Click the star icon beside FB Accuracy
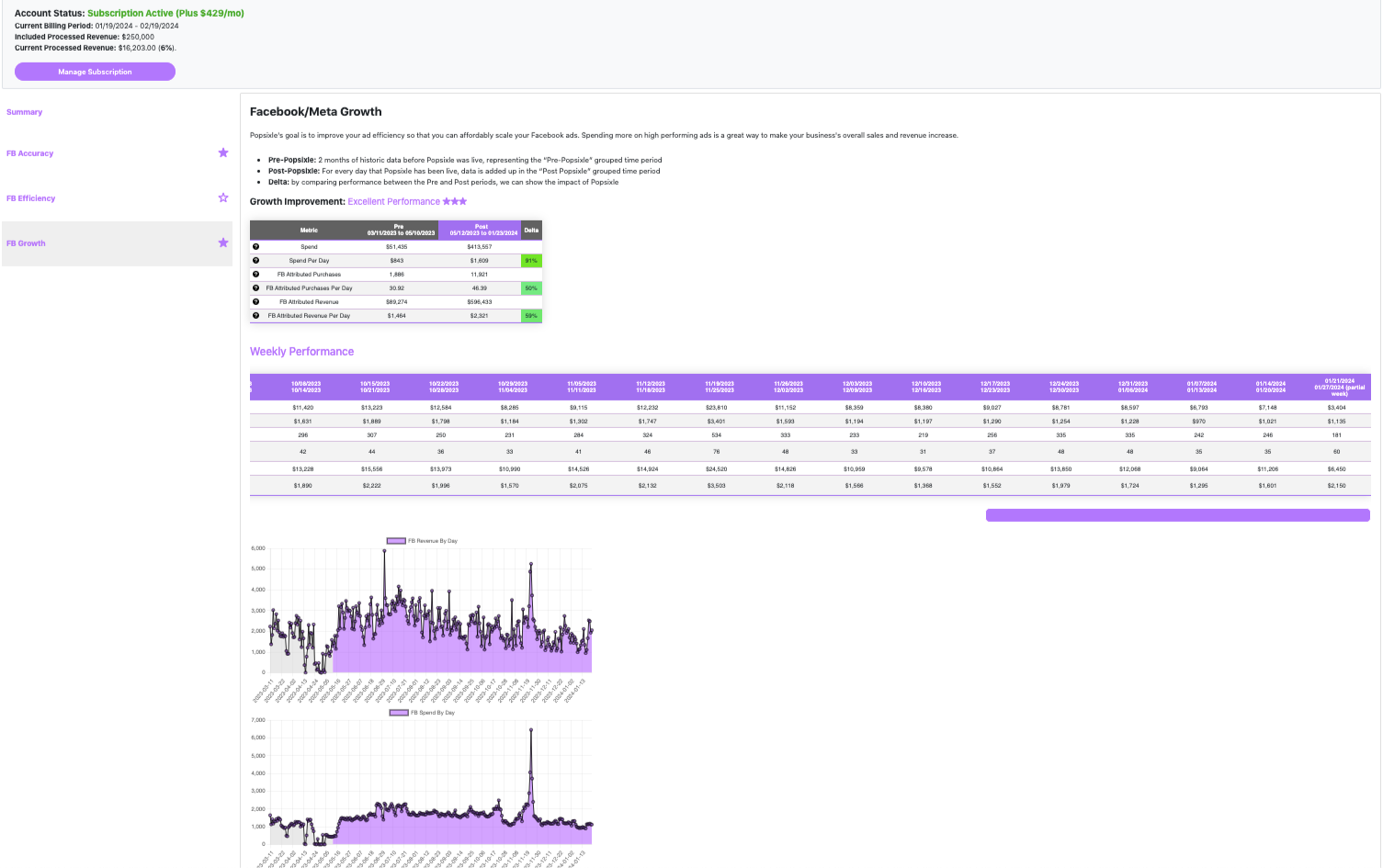The width and height of the screenshot is (1383, 868). coord(222,152)
